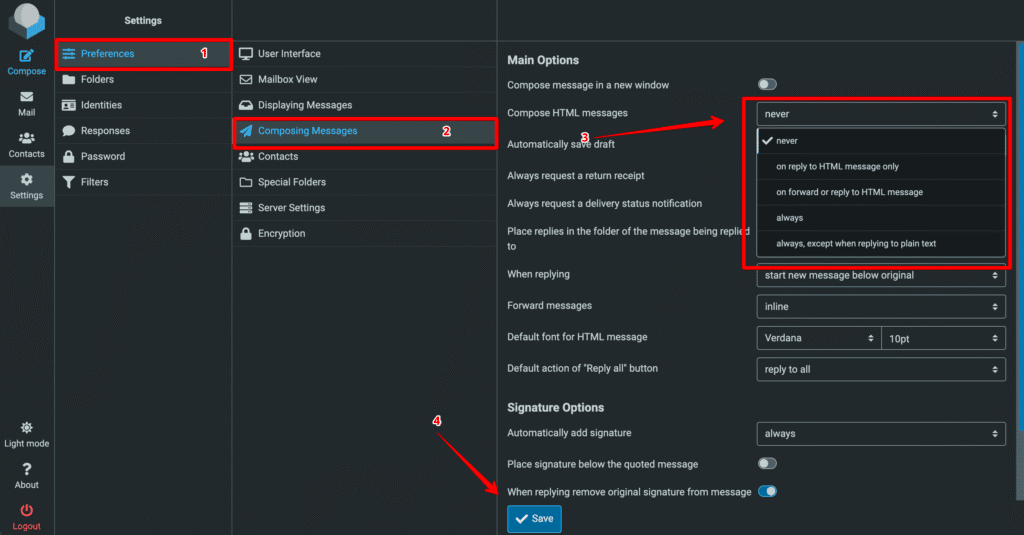Open the 10pt font size selector
Screen dimensions: 1024x535
[x=943, y=338]
